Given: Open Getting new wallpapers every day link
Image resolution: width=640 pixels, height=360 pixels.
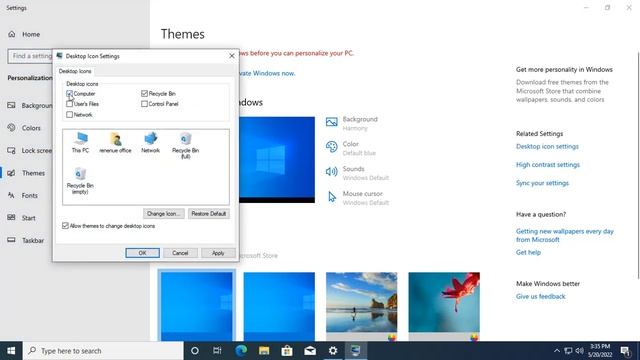Looking at the screenshot, I should pos(564,236).
